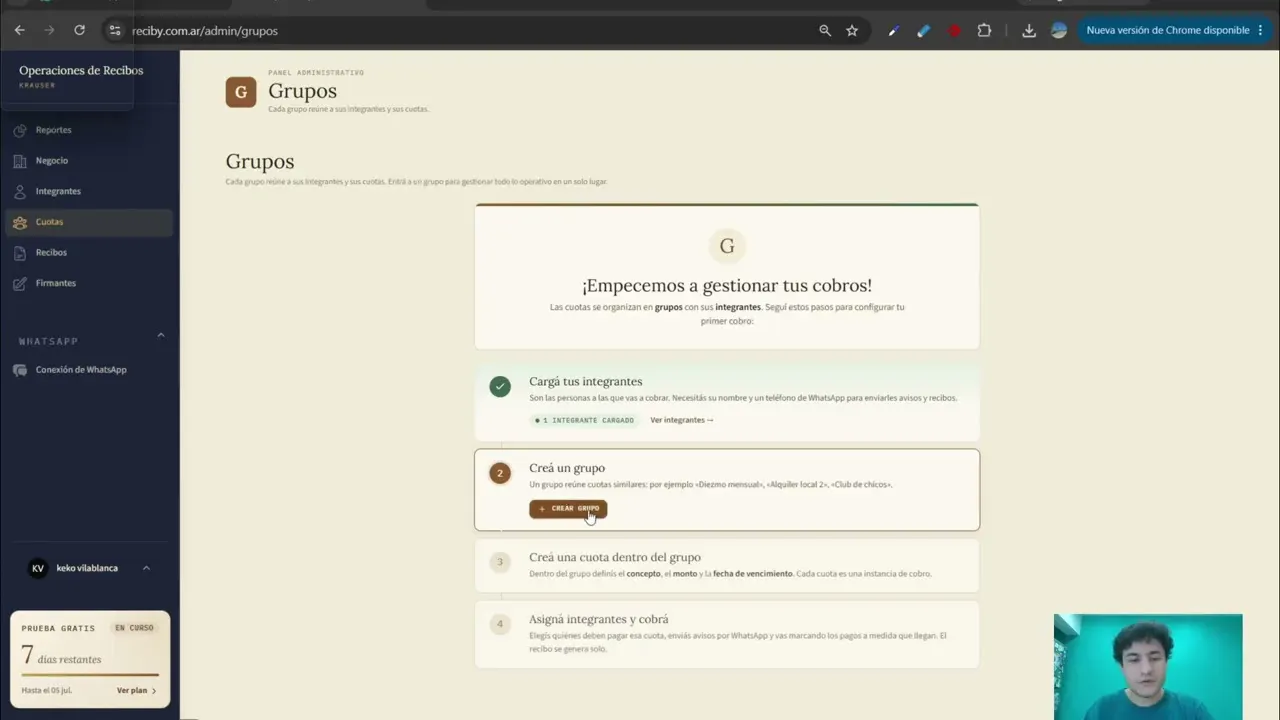Image resolution: width=1280 pixels, height=720 pixels.
Task: Click the Reportes chart icon
Action: point(20,130)
